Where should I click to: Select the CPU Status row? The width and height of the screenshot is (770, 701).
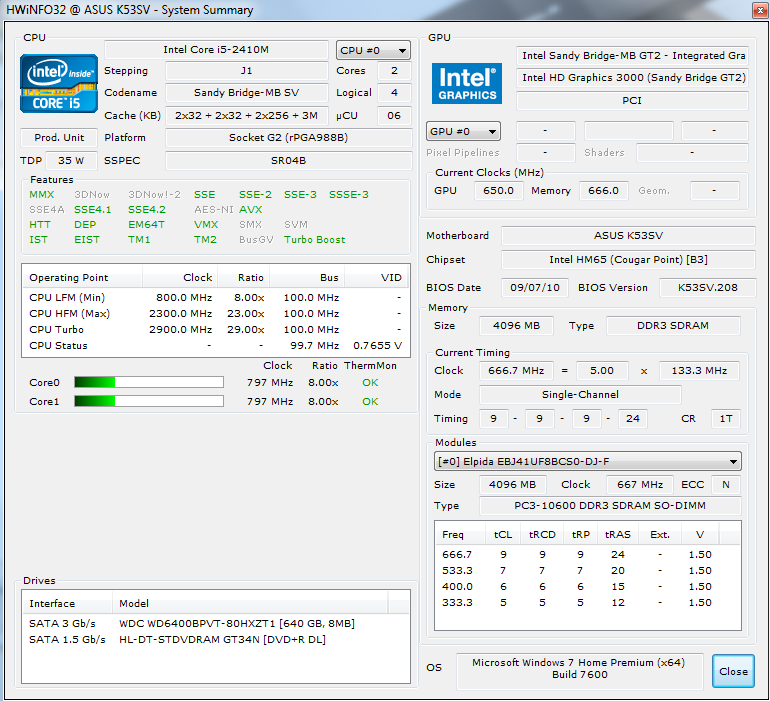(215, 345)
